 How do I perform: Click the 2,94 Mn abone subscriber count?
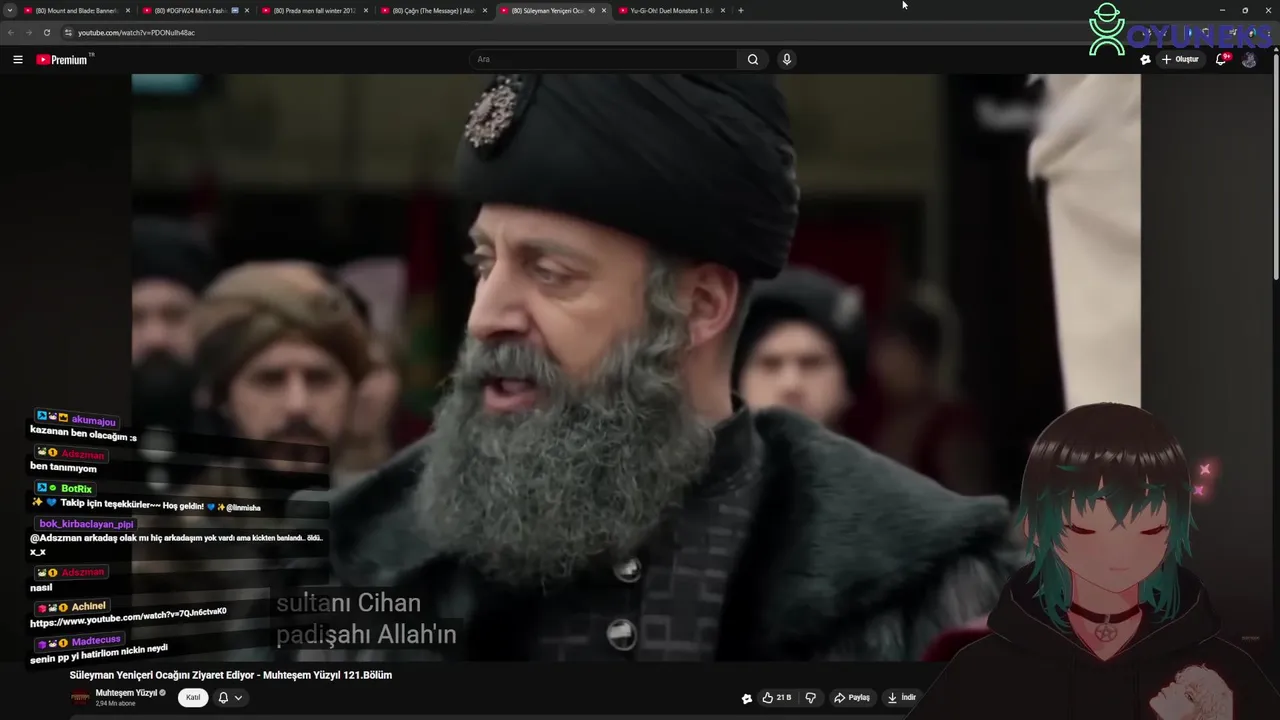[x=115, y=704]
